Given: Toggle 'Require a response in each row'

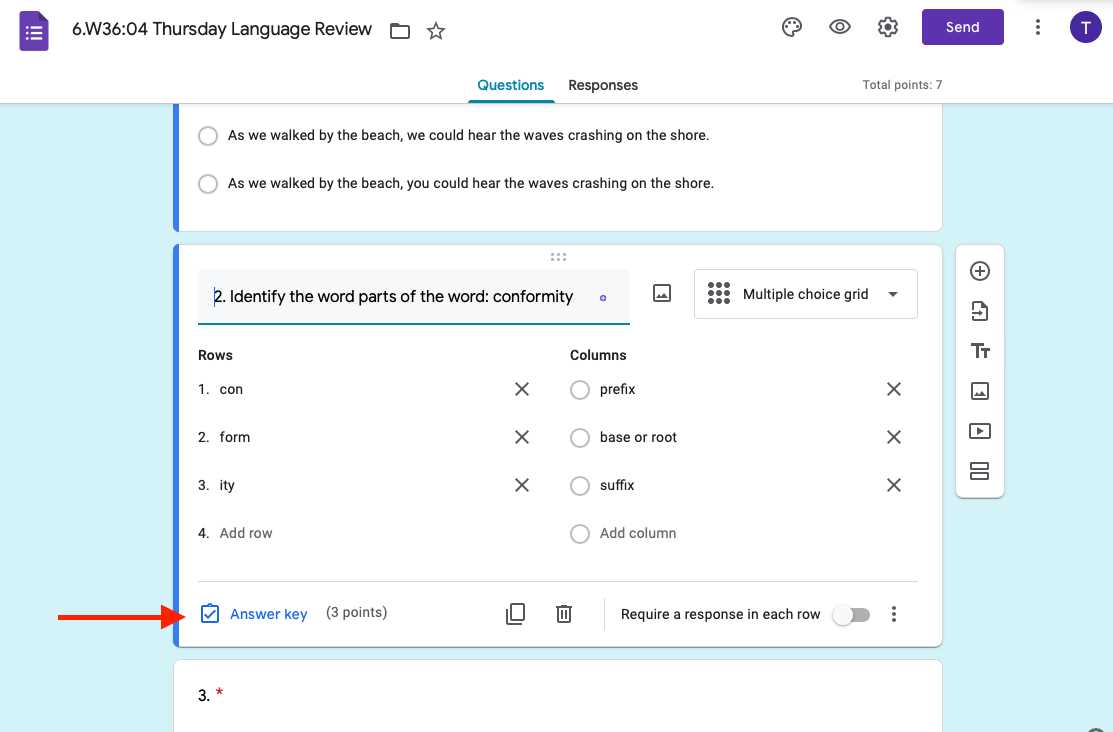Looking at the screenshot, I should (x=852, y=615).
